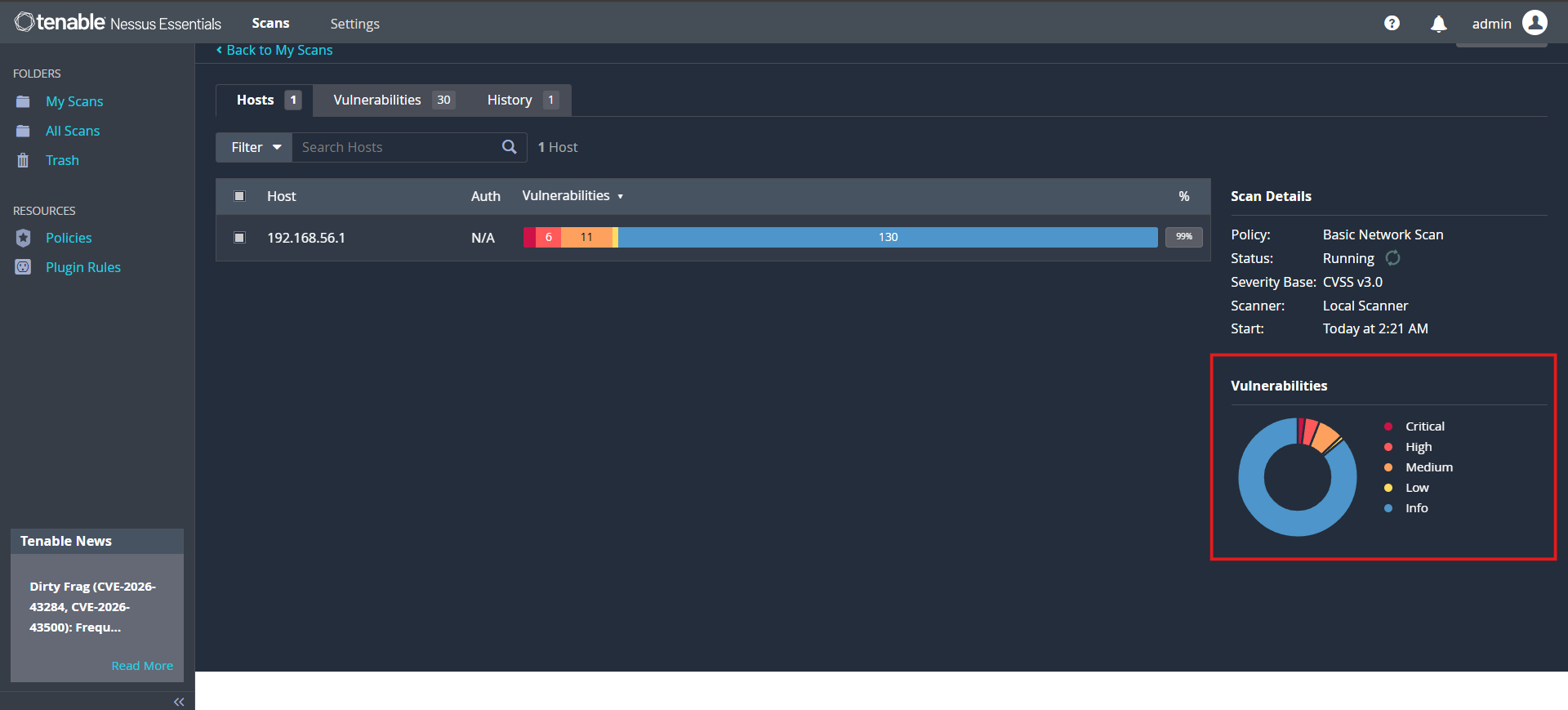Click the 1 Host count label
1568x710 pixels.
point(558,147)
